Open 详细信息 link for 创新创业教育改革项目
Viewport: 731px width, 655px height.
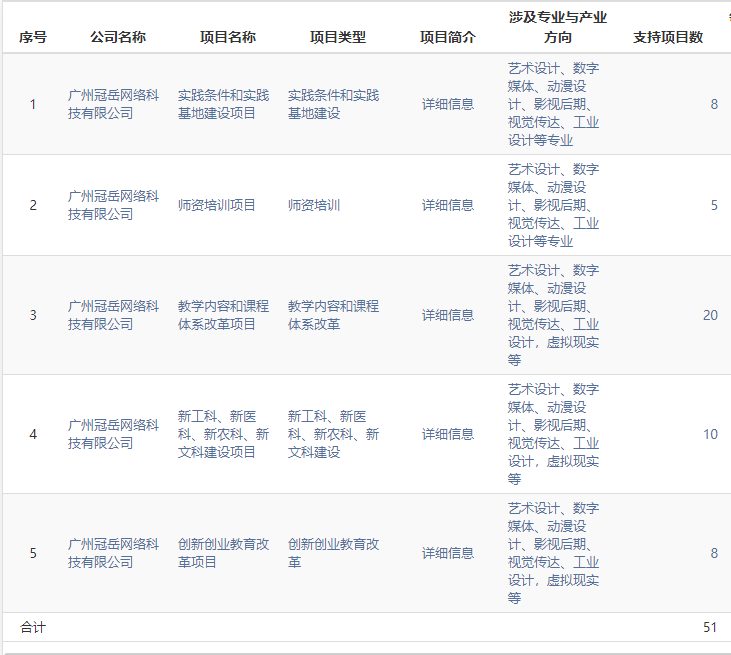tap(448, 553)
